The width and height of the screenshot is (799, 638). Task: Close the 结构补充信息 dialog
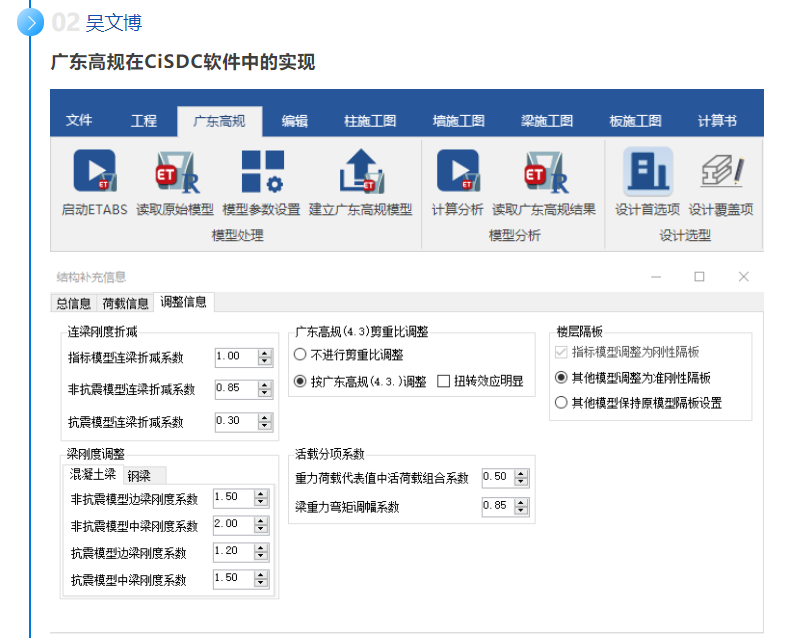tap(744, 277)
